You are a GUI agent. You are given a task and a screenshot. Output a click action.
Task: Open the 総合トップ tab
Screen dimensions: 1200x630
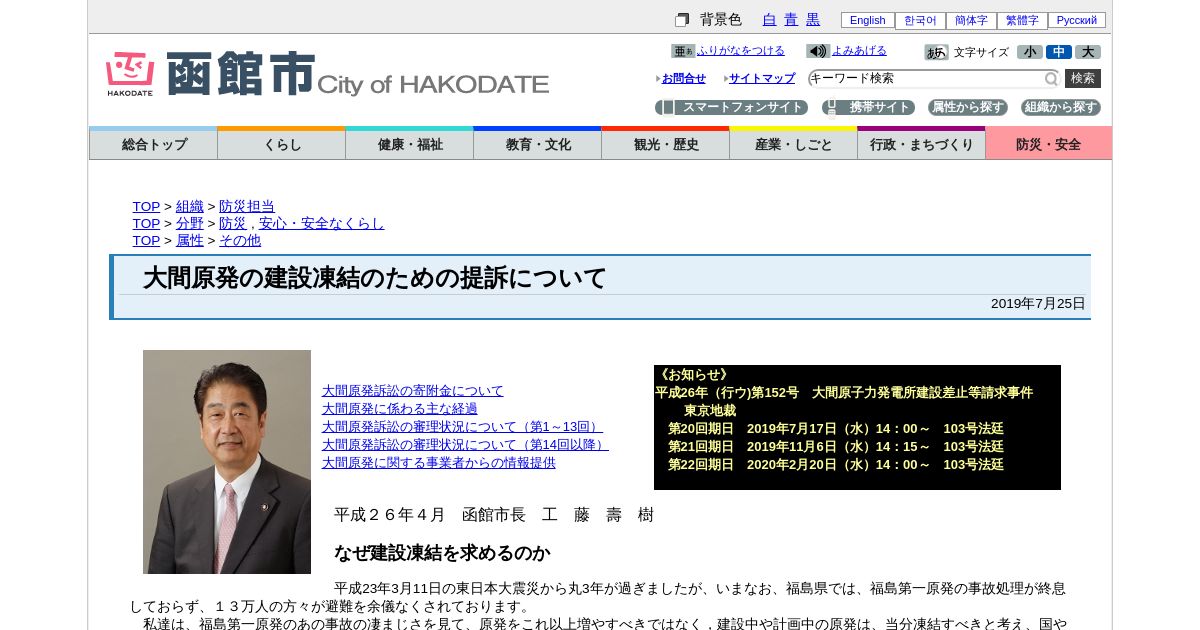click(x=153, y=144)
